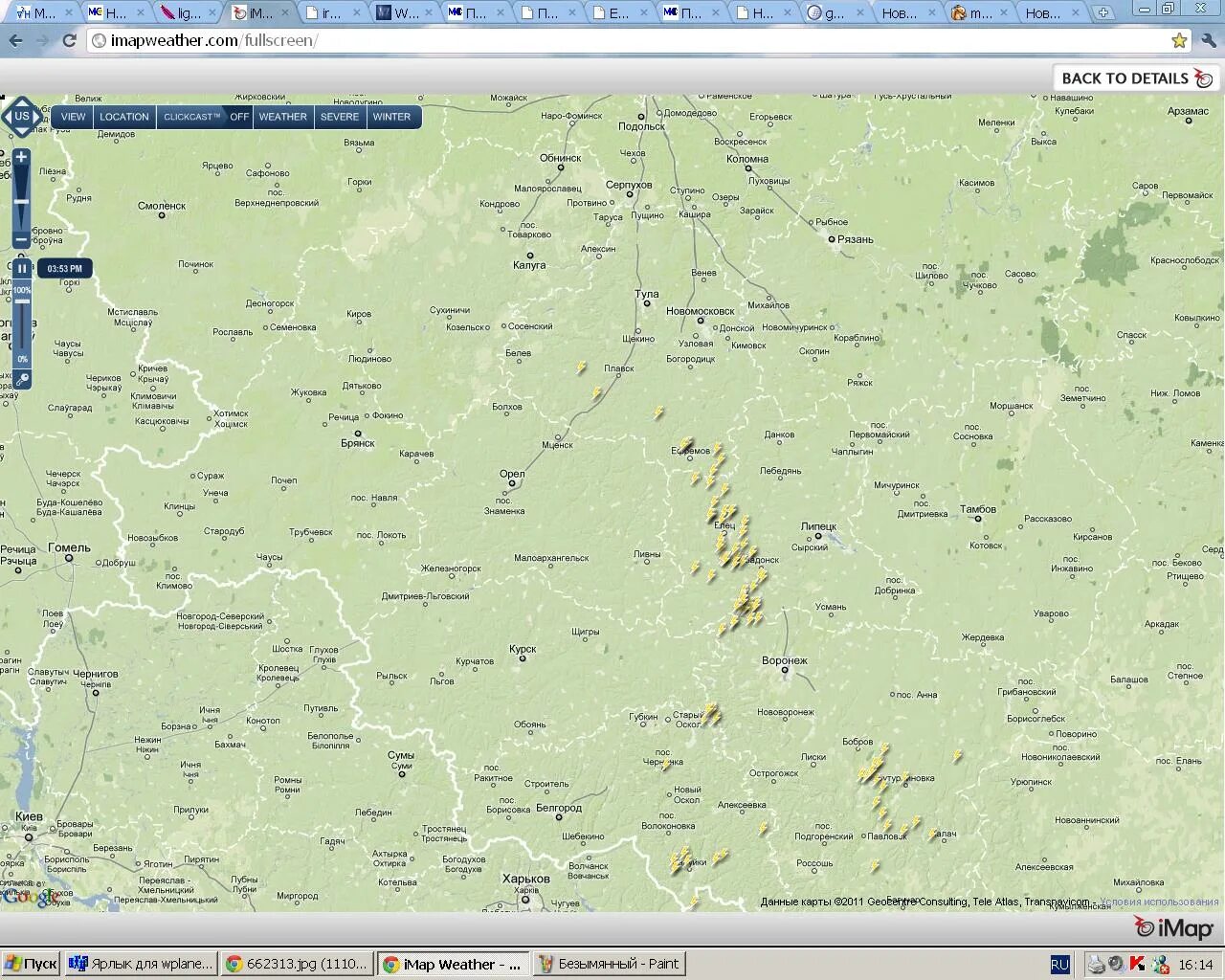Screen dimensions: 1225x980
Task: Click the Тула city label
Action: pyautogui.click(x=647, y=294)
